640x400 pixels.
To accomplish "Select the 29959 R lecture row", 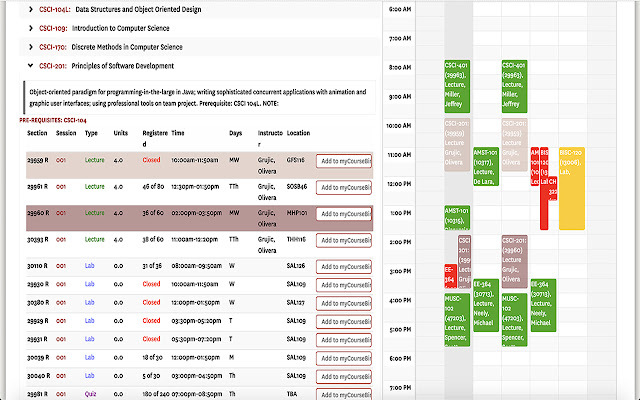I will tap(200, 165).
